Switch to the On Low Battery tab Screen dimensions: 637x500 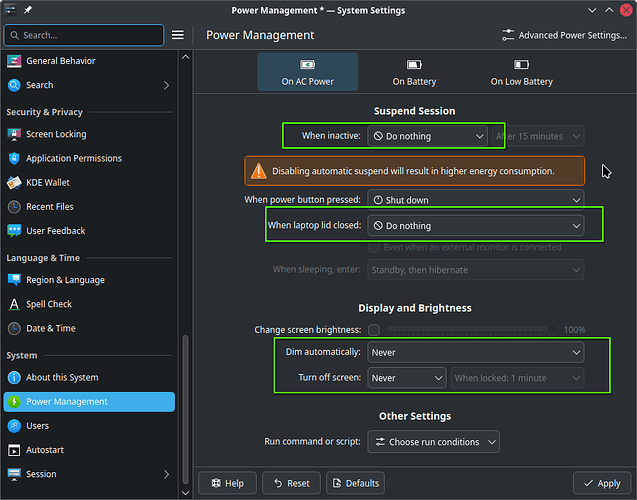522,72
